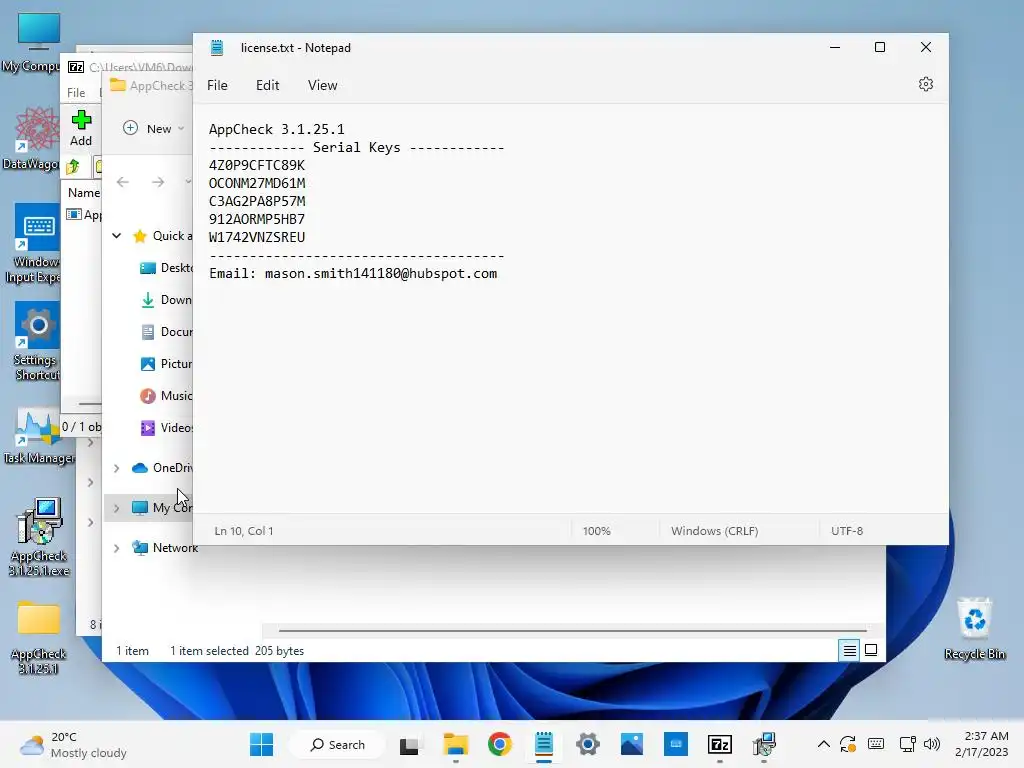Collapse the Quick access tree node
Image resolution: width=1024 pixels, height=768 pixels.
[116, 236]
